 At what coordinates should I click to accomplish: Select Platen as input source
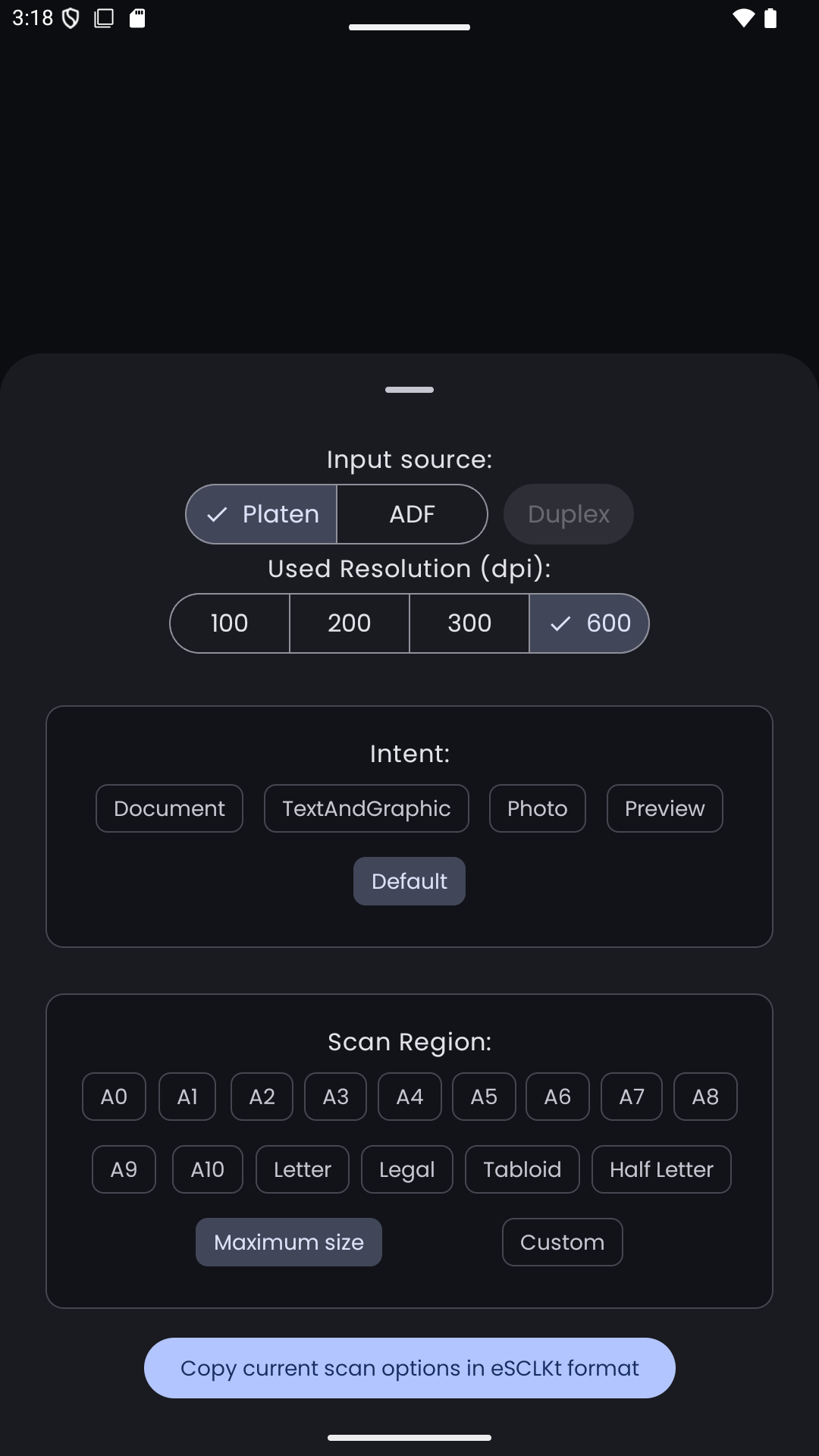(x=262, y=514)
